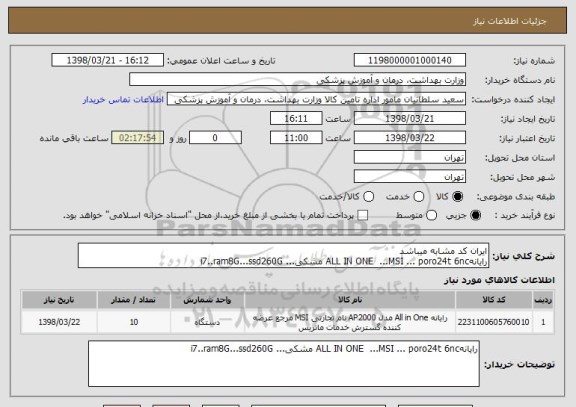This screenshot has height=407, width=576.
Task: Click the نام دستگاه خریدار field
Action: pyautogui.click(x=298, y=80)
